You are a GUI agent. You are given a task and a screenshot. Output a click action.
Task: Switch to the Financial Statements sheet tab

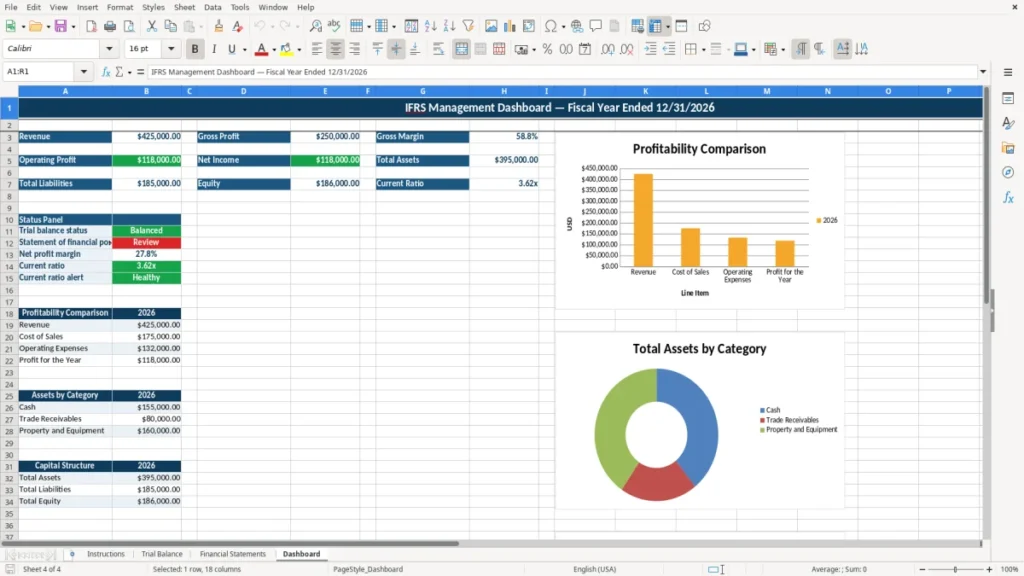232,554
